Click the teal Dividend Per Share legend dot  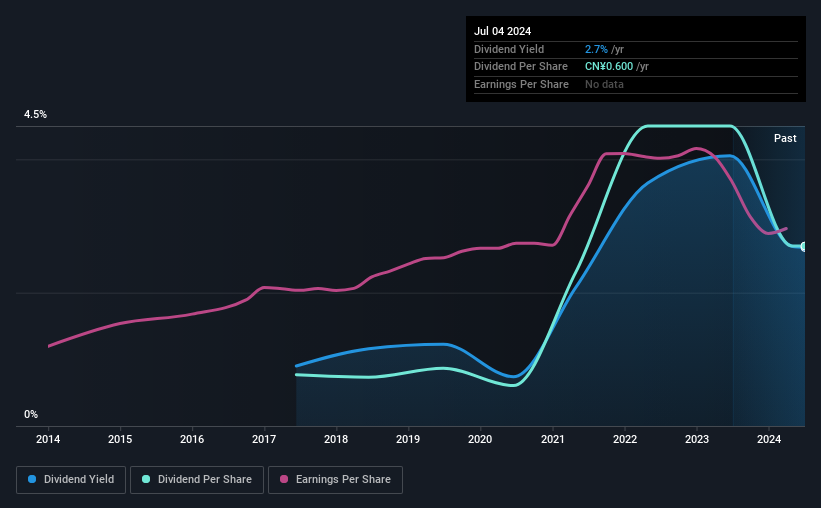[146, 479]
